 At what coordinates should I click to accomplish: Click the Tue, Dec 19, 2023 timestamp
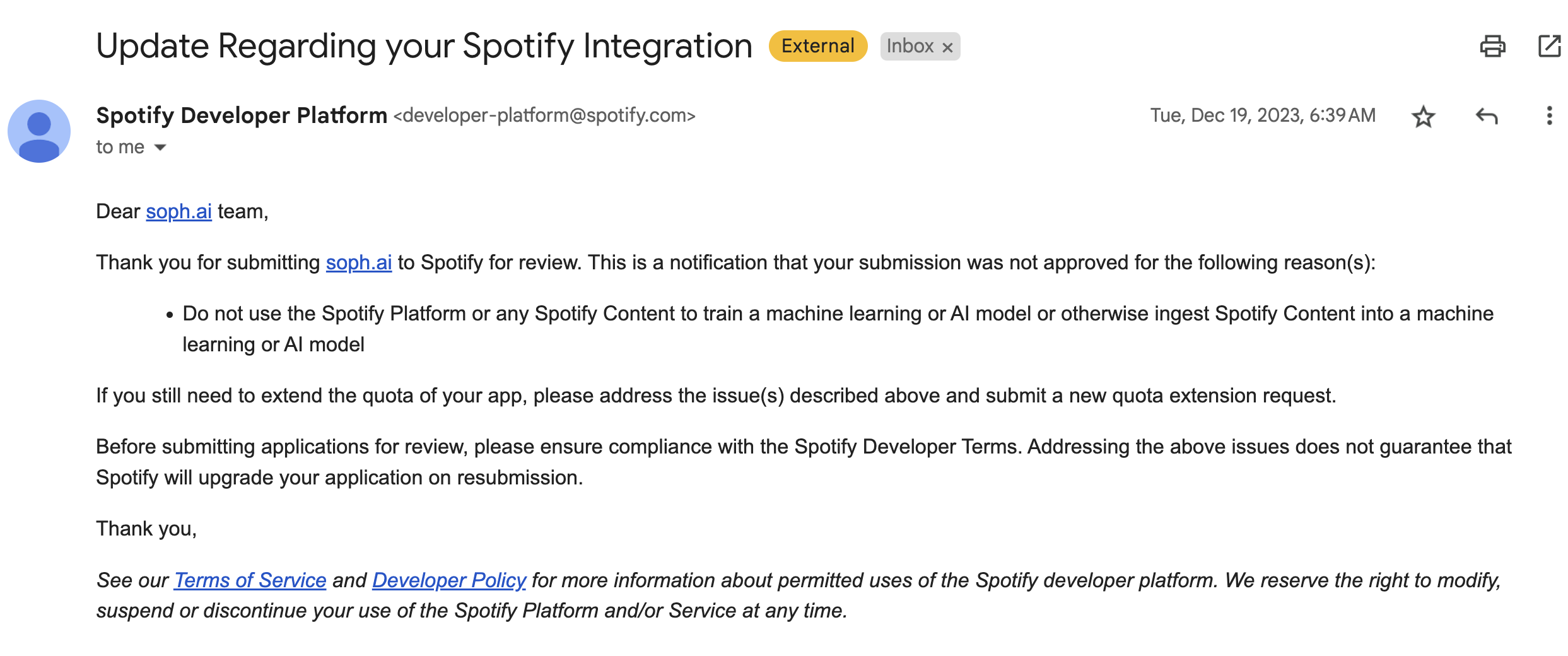1262,115
